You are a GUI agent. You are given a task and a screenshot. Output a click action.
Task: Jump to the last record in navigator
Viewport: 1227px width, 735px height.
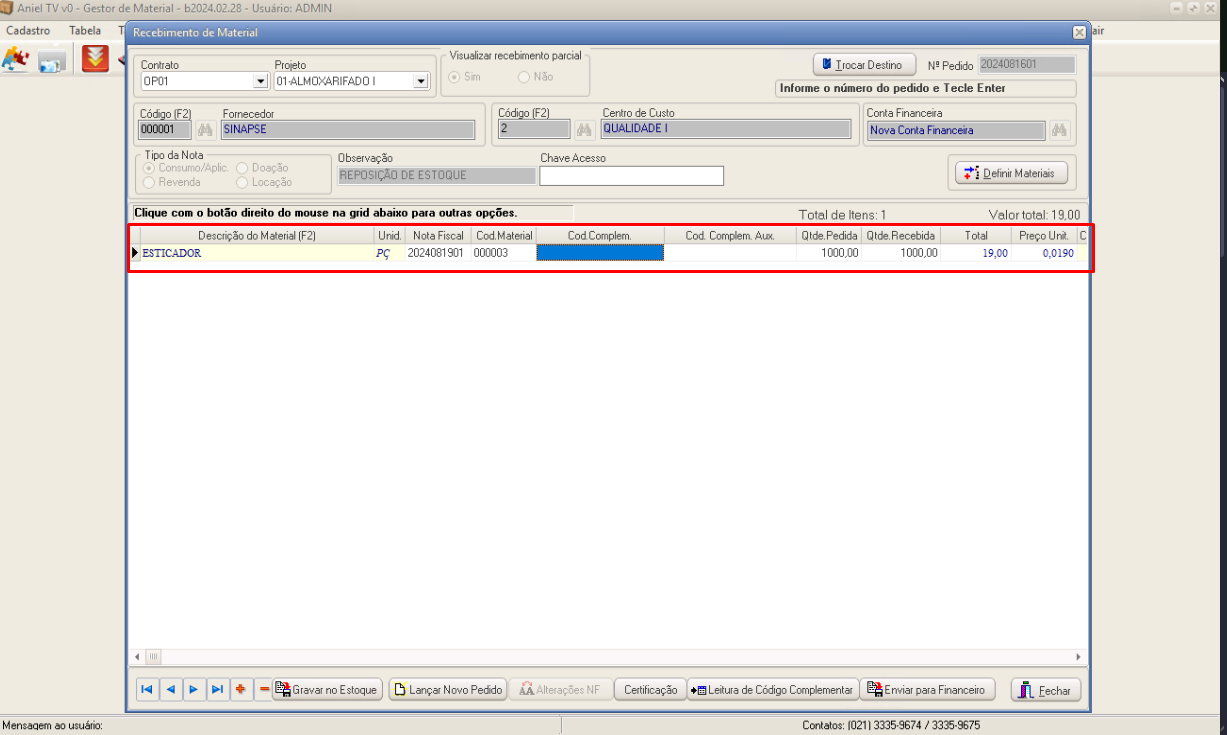point(217,690)
